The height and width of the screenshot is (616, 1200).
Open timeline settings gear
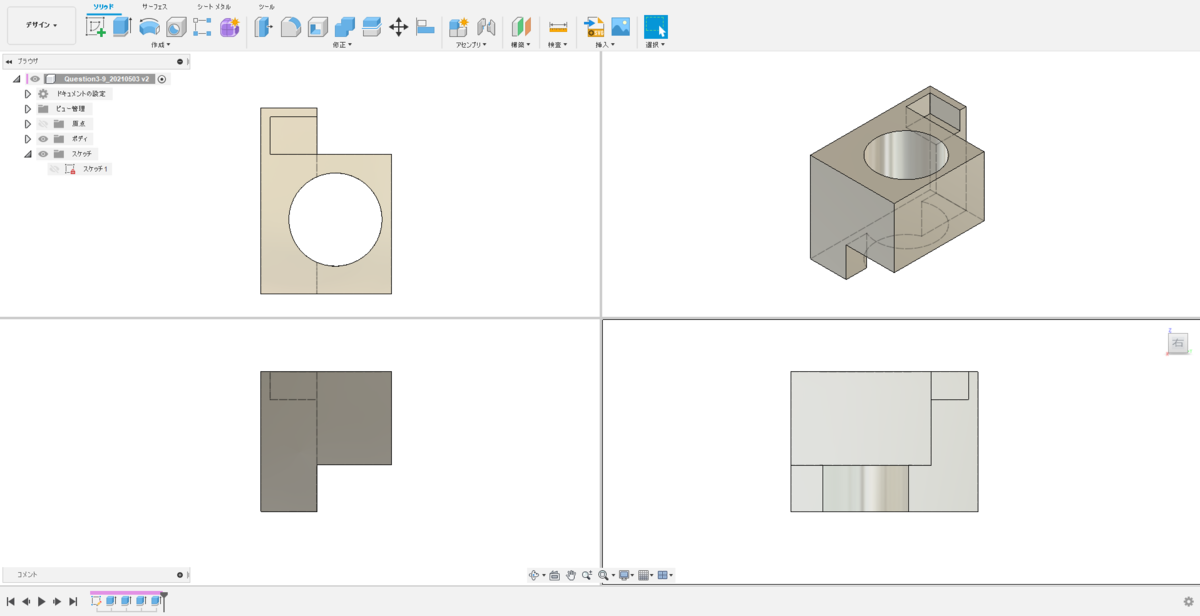(x=1188, y=602)
